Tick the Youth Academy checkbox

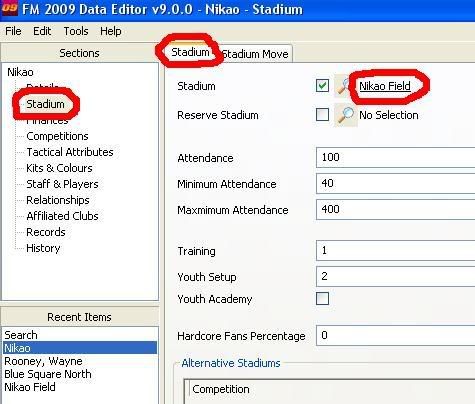[322, 299]
